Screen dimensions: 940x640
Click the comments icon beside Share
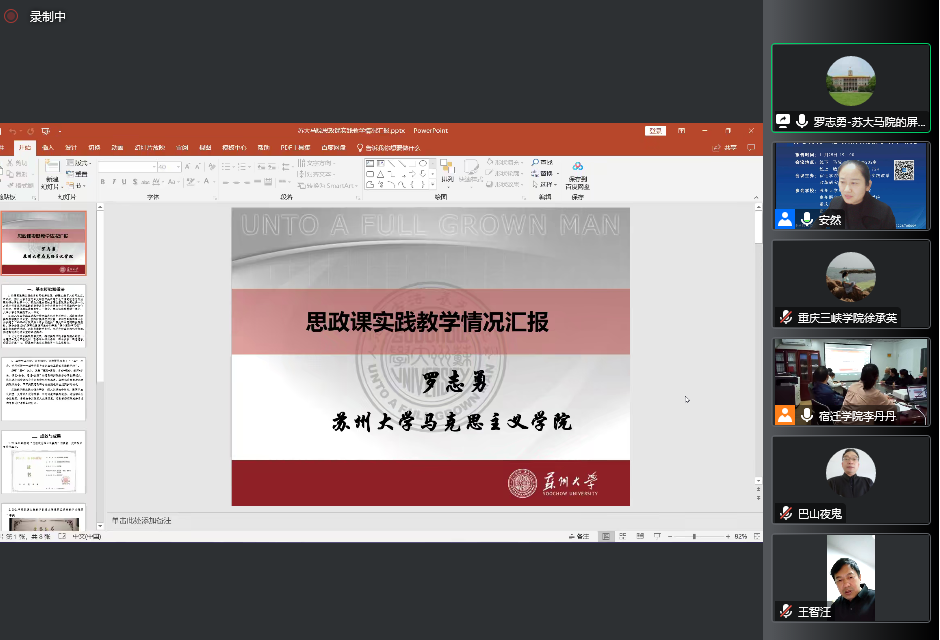click(x=749, y=147)
